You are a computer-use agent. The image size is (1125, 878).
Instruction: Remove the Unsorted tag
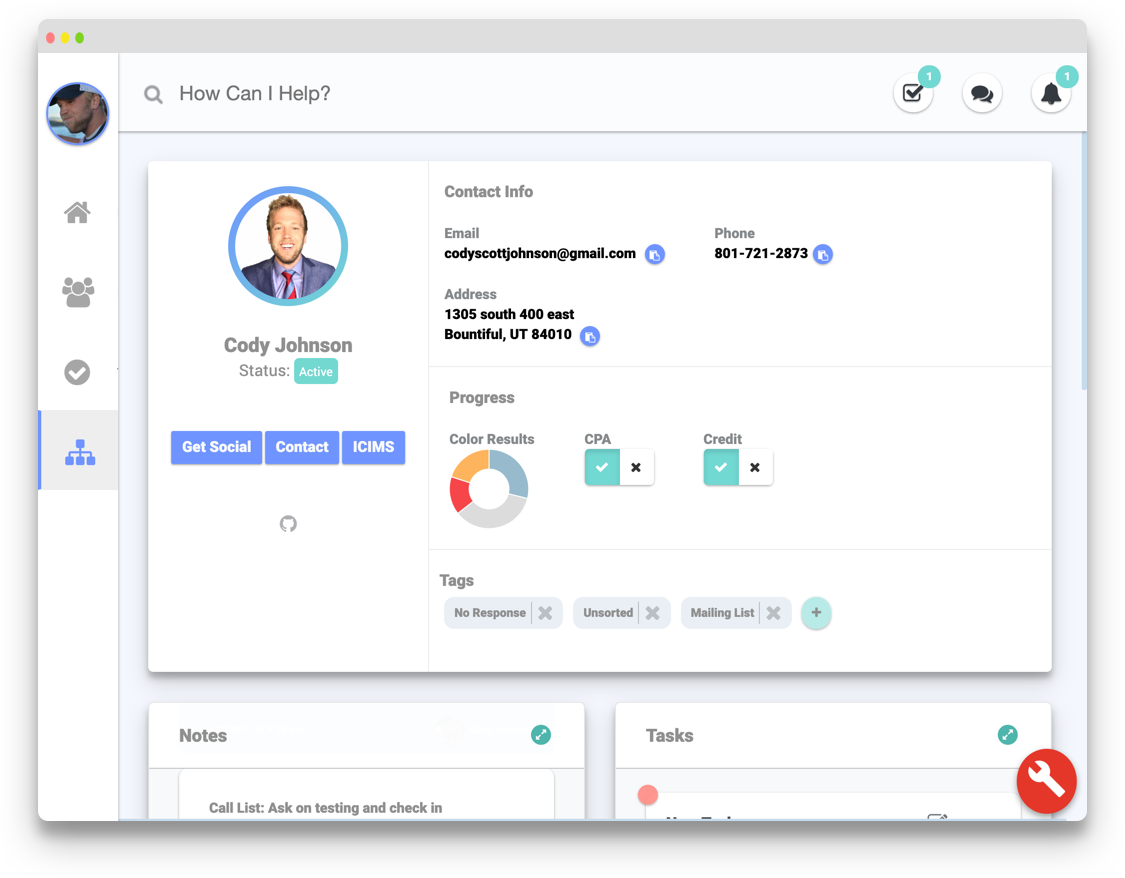pos(652,613)
